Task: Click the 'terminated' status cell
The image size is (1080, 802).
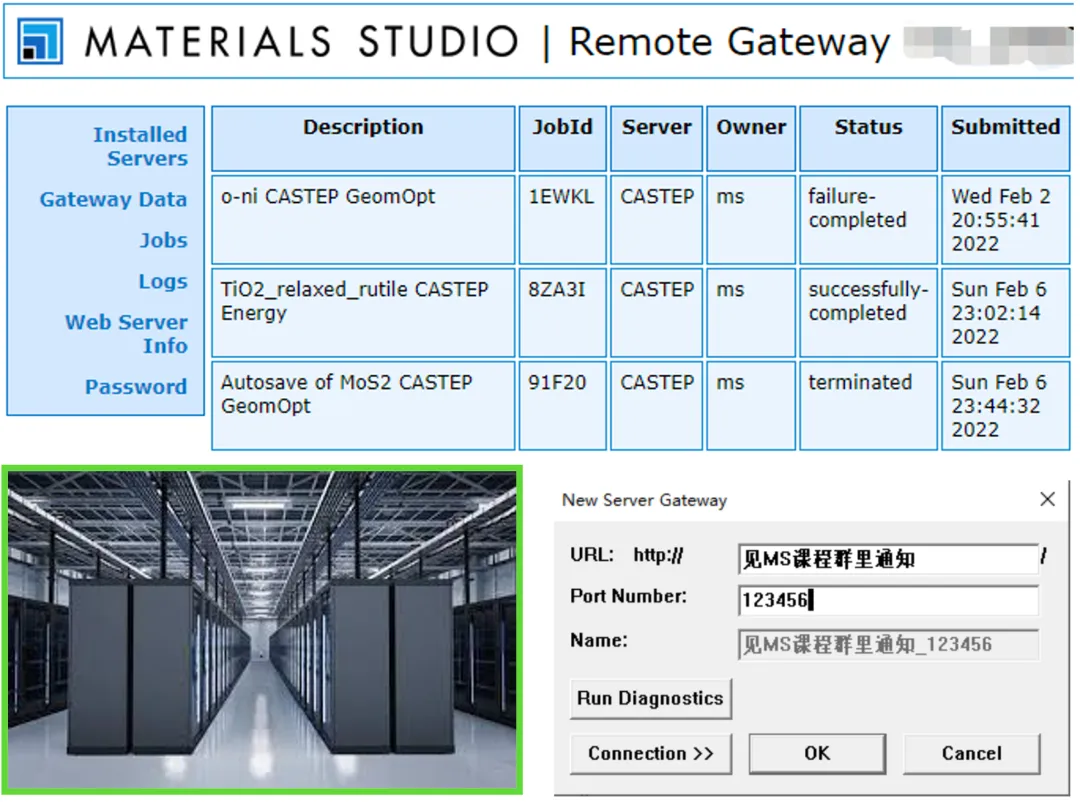Action: (x=868, y=406)
